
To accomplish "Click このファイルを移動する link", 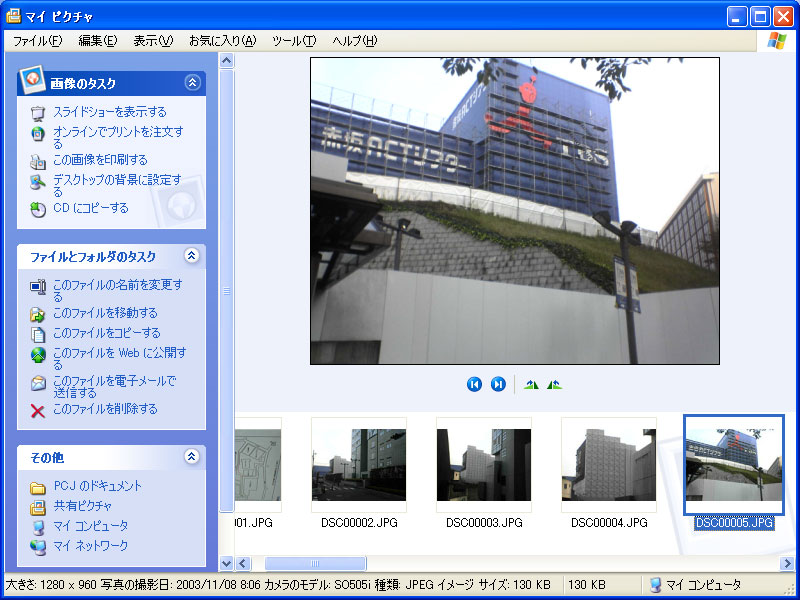I will [x=105, y=313].
